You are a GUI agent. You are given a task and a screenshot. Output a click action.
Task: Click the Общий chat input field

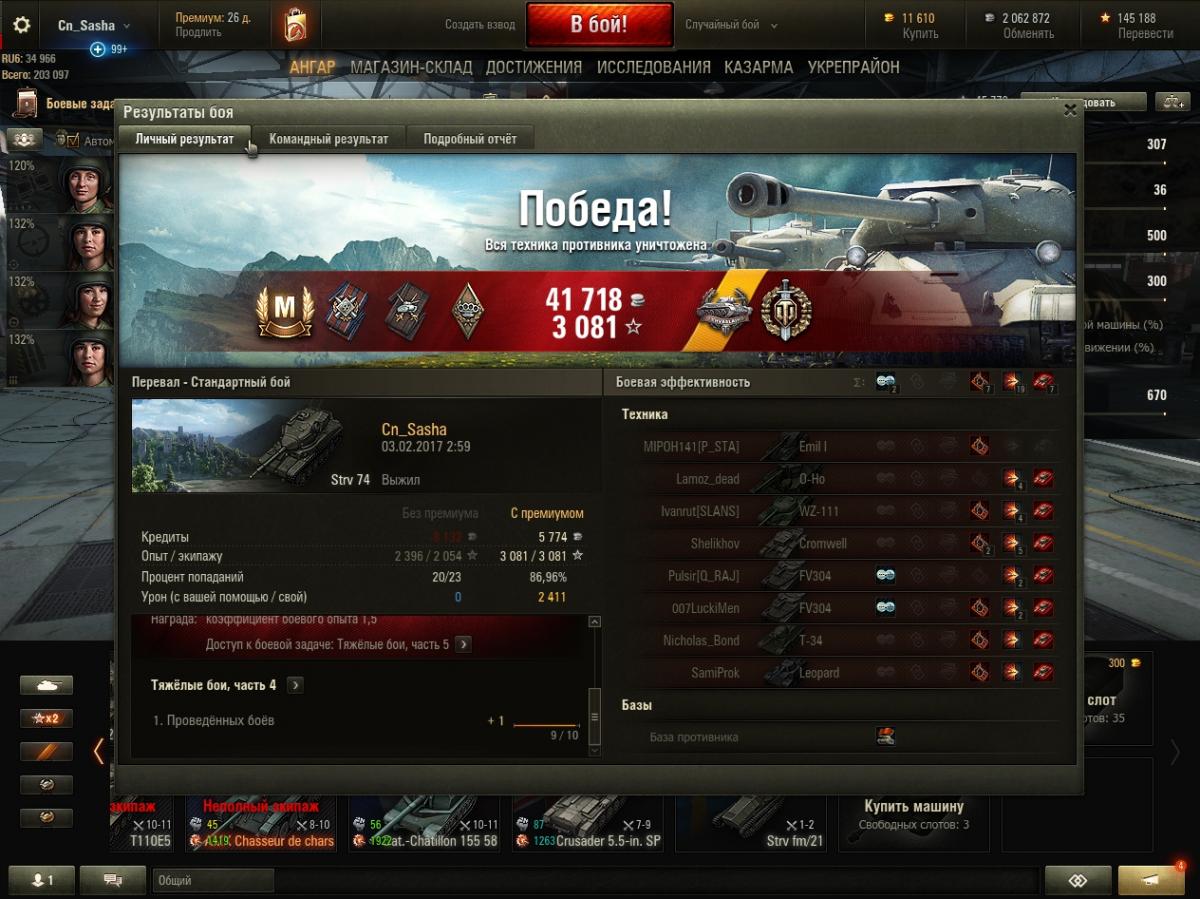point(213,881)
